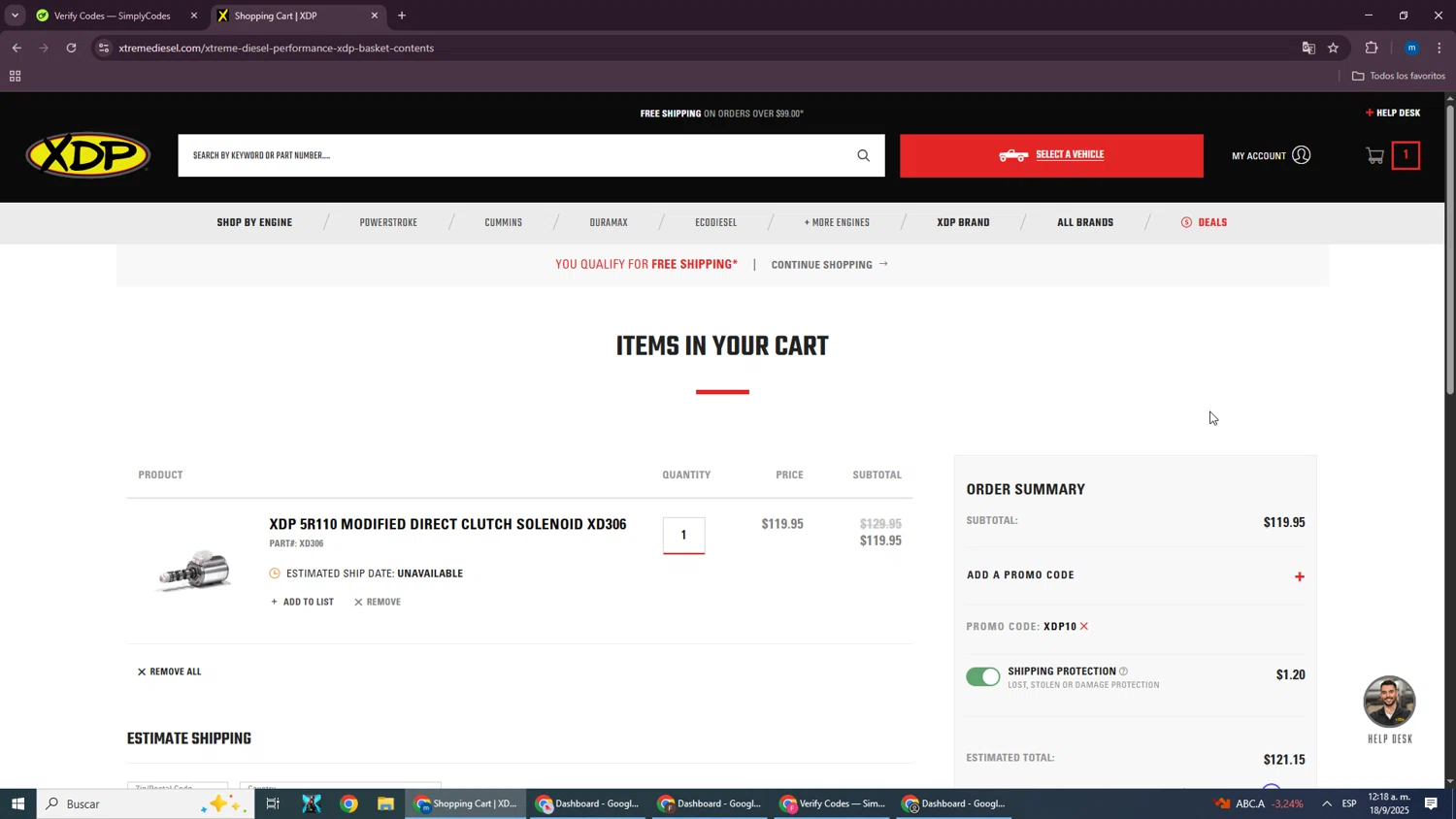Open Deals menu item
The image size is (1456, 819).
point(1204,223)
